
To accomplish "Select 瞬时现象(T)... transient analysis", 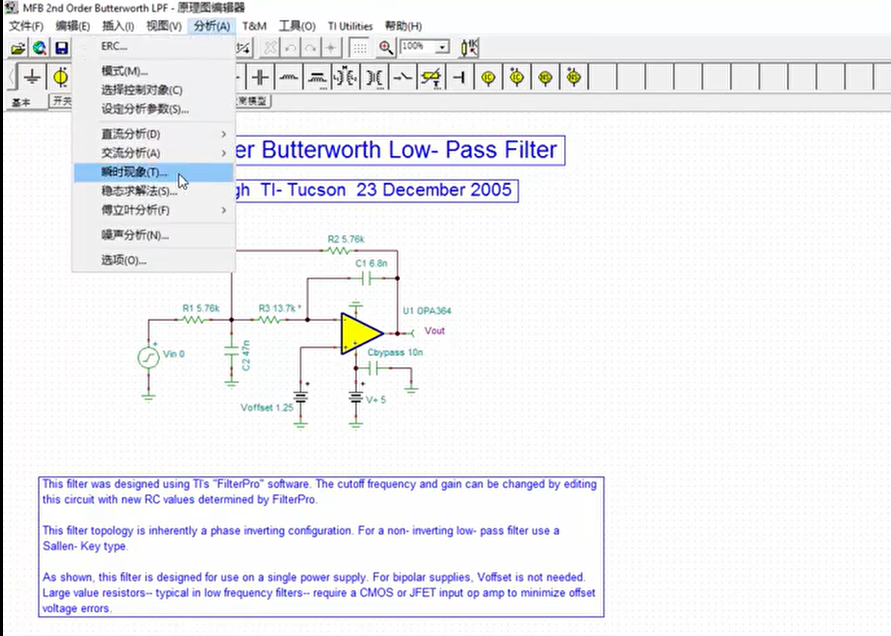I will tap(153, 172).
